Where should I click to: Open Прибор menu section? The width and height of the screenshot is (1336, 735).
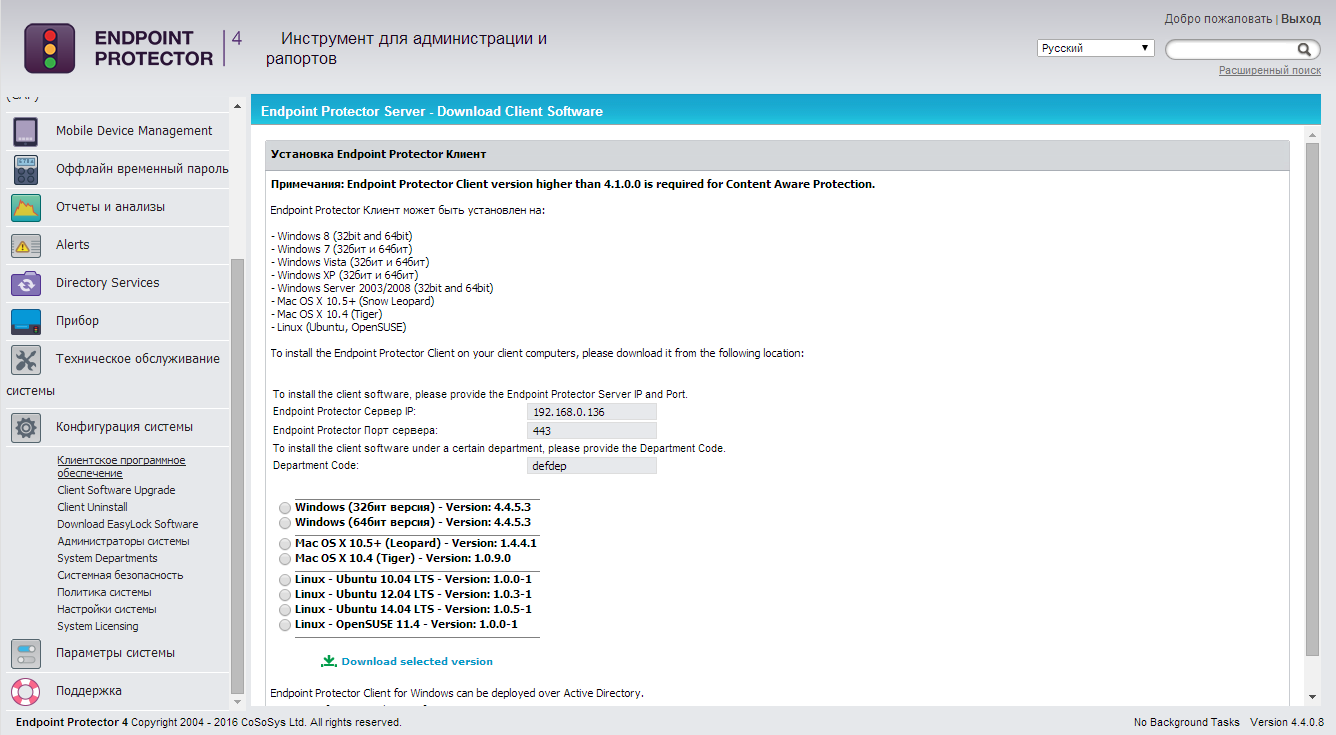pyautogui.click(x=77, y=321)
